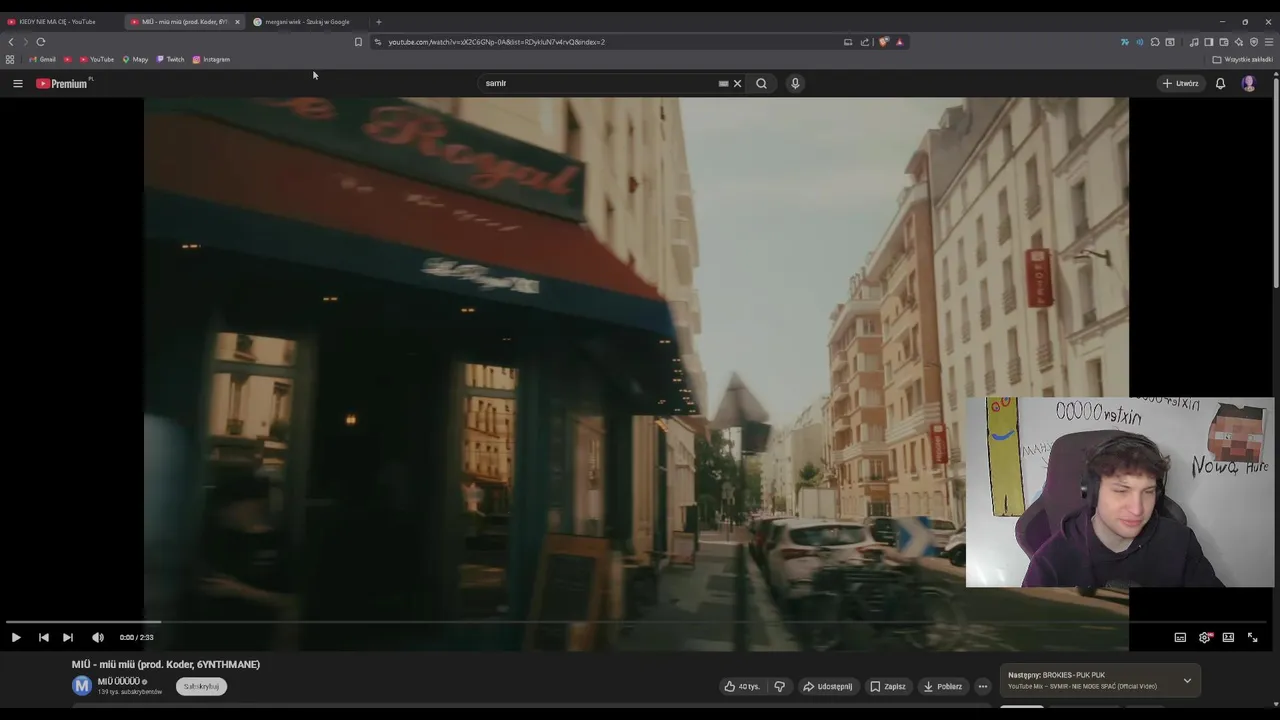
Task: Open browser main menu
Action: click(1269, 42)
